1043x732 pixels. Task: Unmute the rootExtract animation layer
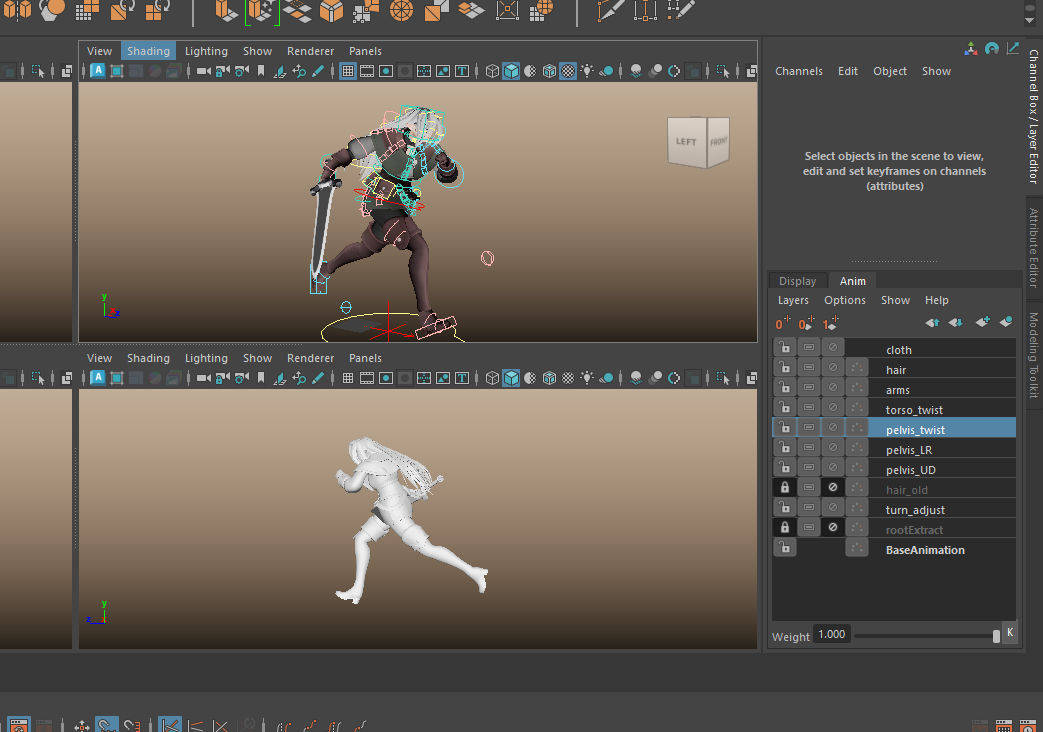tap(833, 528)
